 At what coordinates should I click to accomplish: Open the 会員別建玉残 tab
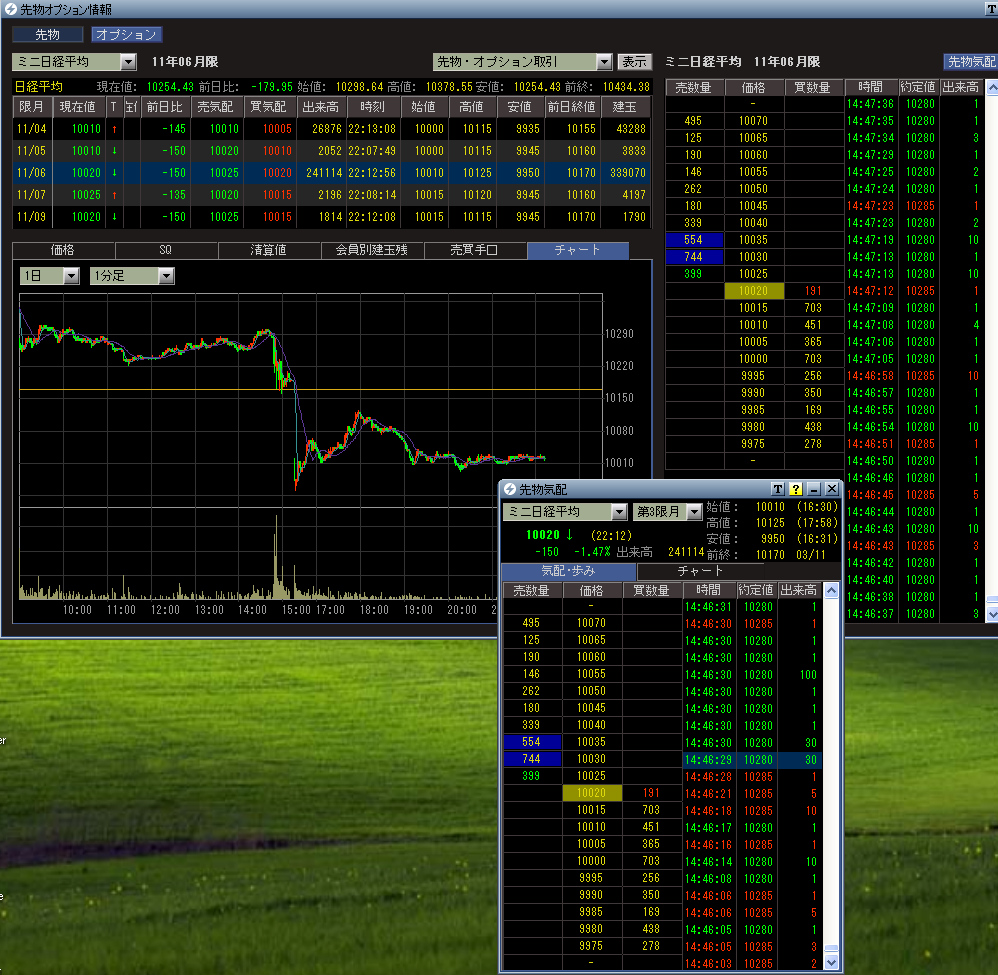pos(372,250)
